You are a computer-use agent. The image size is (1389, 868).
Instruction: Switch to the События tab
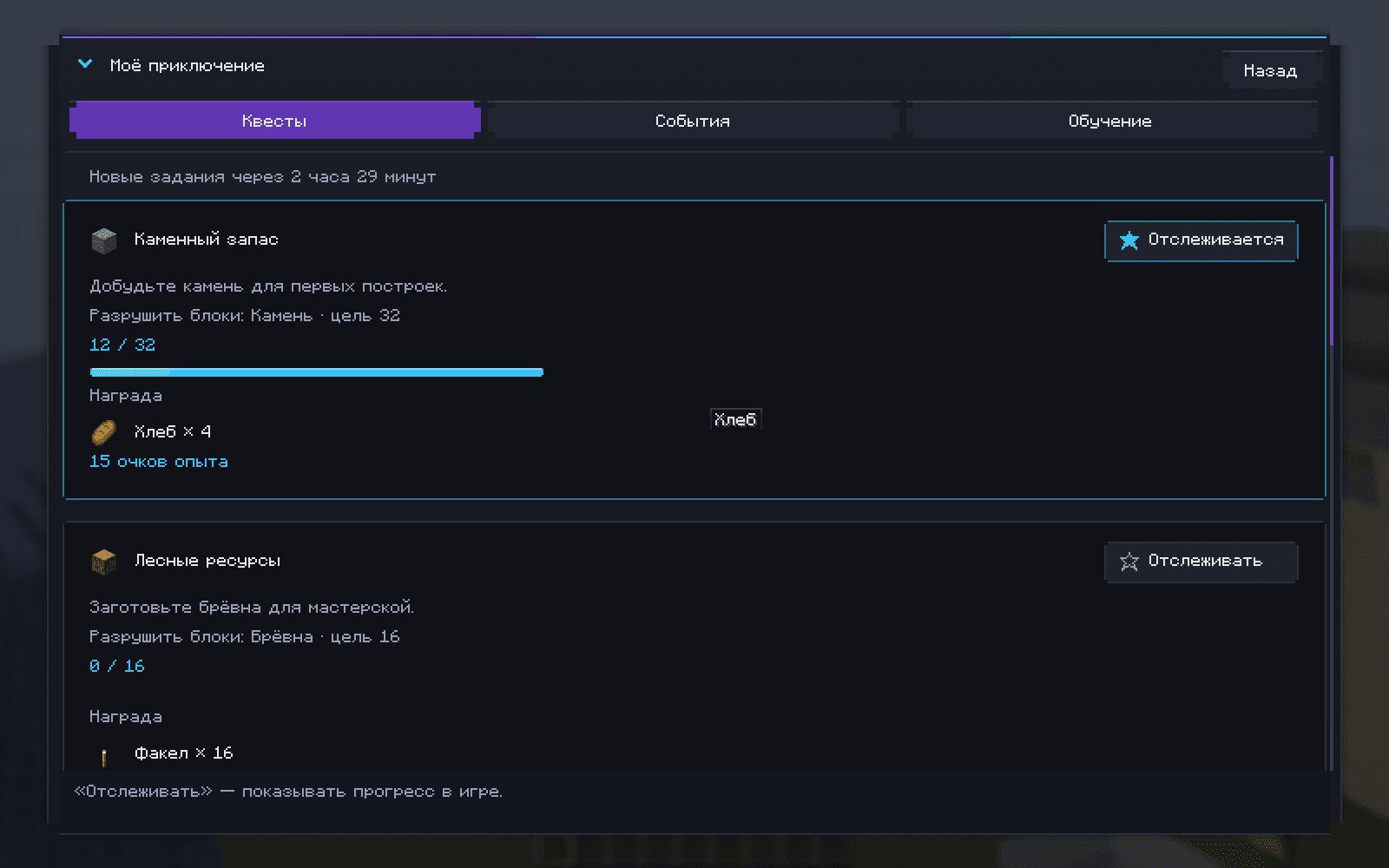point(693,121)
